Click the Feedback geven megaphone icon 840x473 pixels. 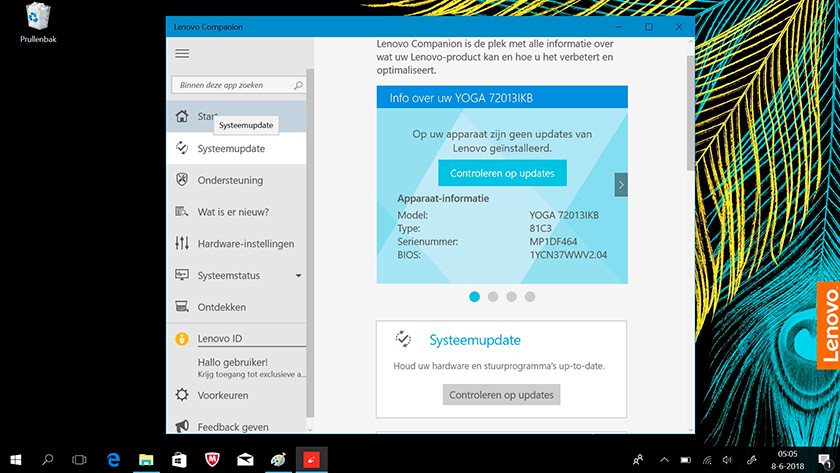(182, 427)
